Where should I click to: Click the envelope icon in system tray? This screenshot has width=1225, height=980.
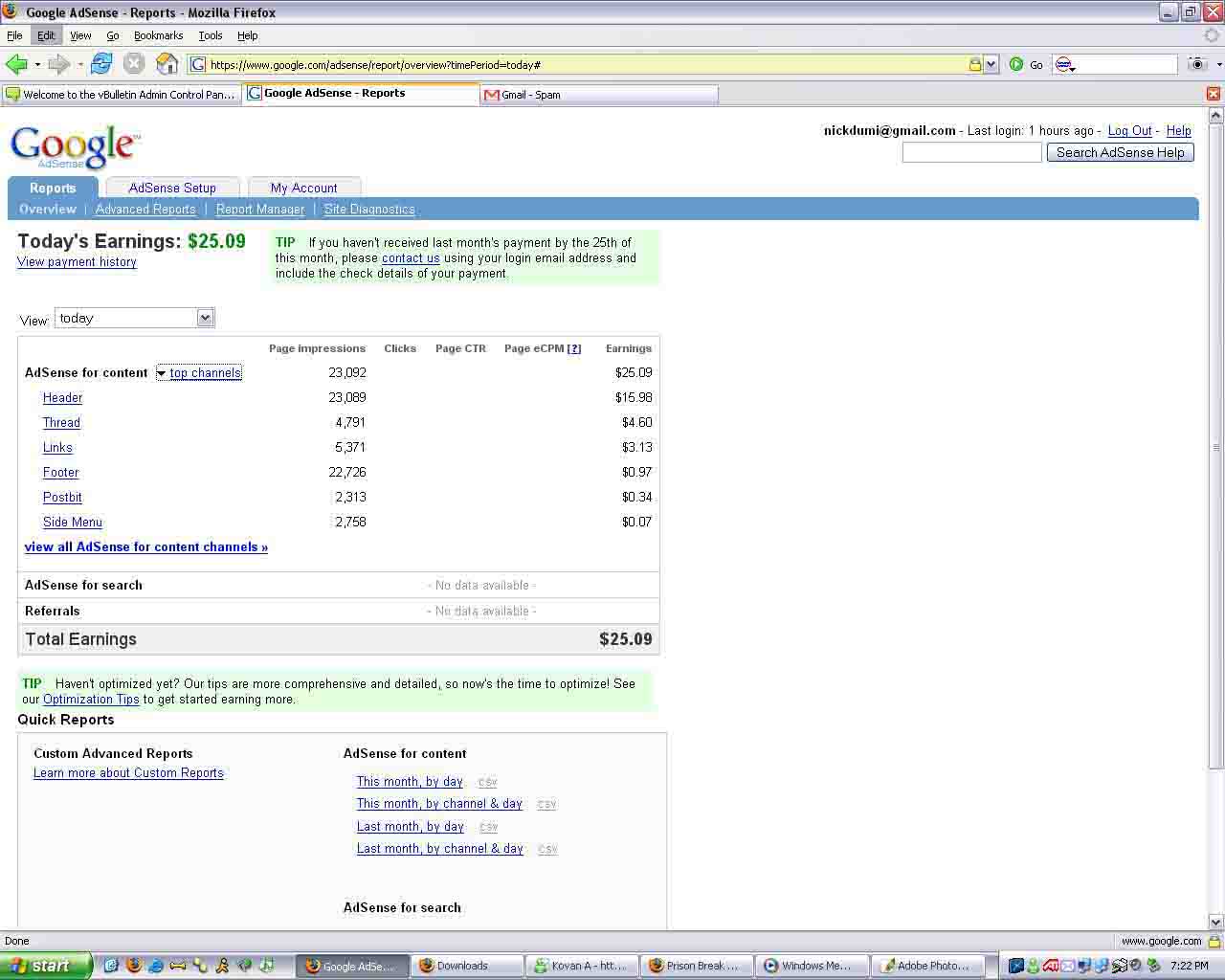pos(1068,966)
